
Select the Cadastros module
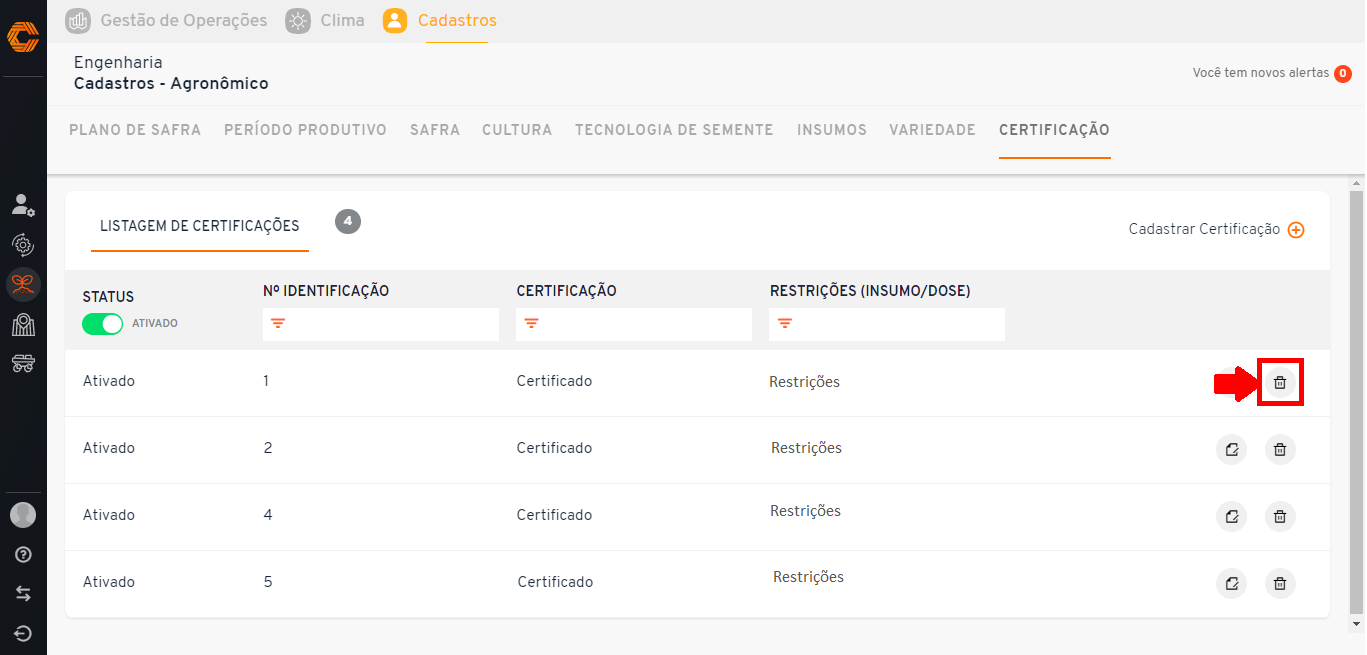(x=440, y=20)
